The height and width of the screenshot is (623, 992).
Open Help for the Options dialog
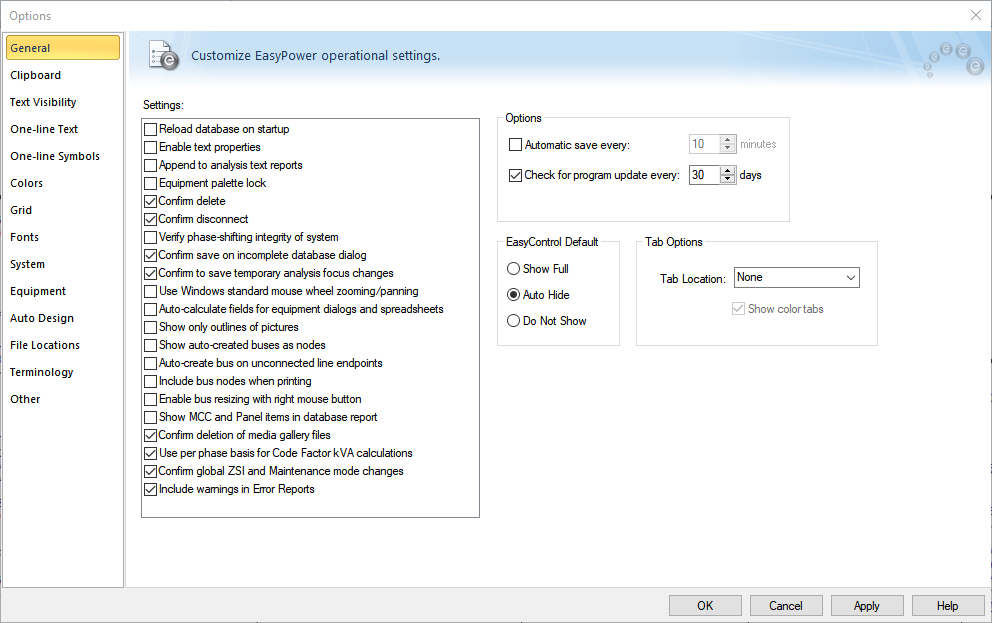[x=947, y=605]
